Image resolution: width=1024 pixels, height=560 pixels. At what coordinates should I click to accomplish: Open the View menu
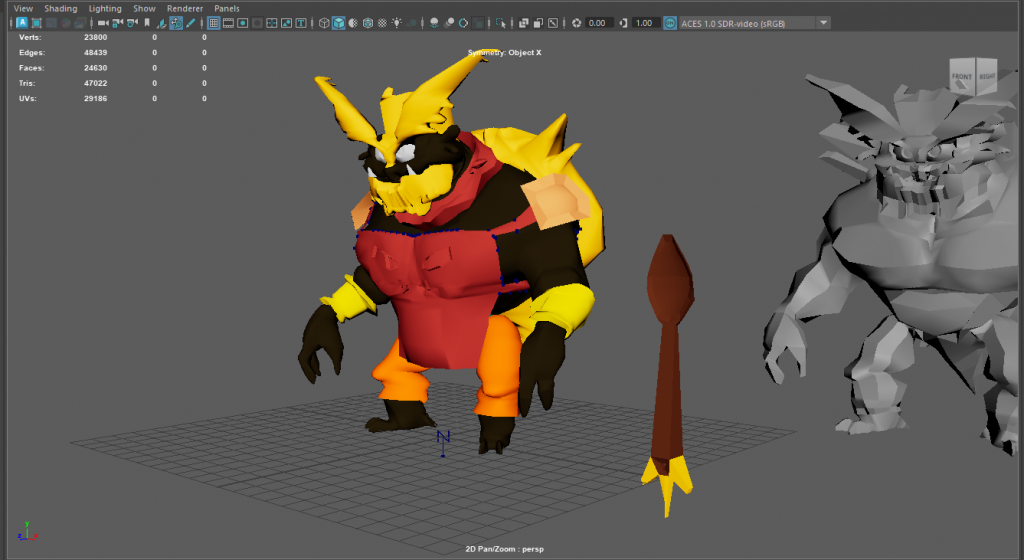tap(23, 8)
